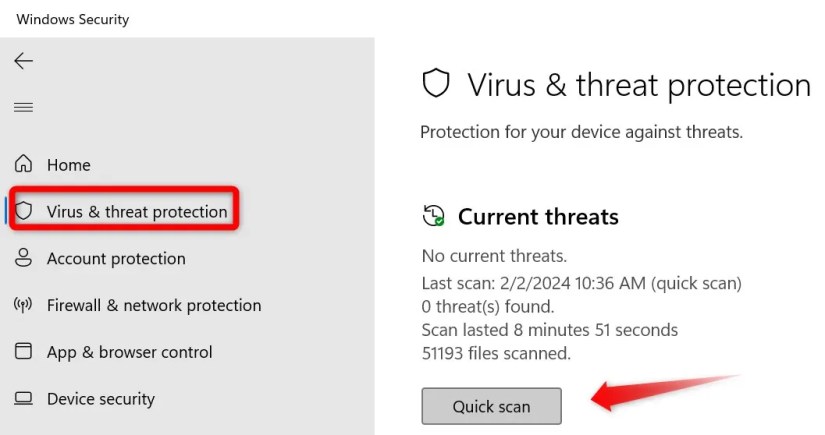825x435 pixels.
Task: Click the back arrow icon
Action: click(23, 61)
